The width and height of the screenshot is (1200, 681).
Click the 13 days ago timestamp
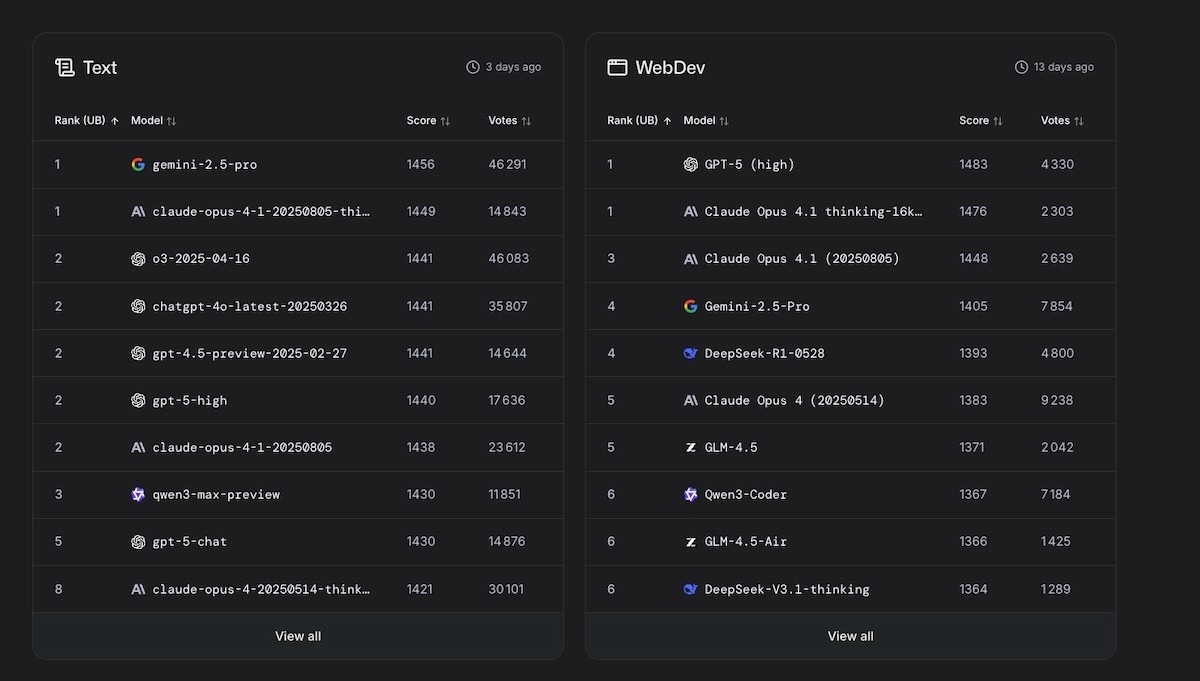1064,67
